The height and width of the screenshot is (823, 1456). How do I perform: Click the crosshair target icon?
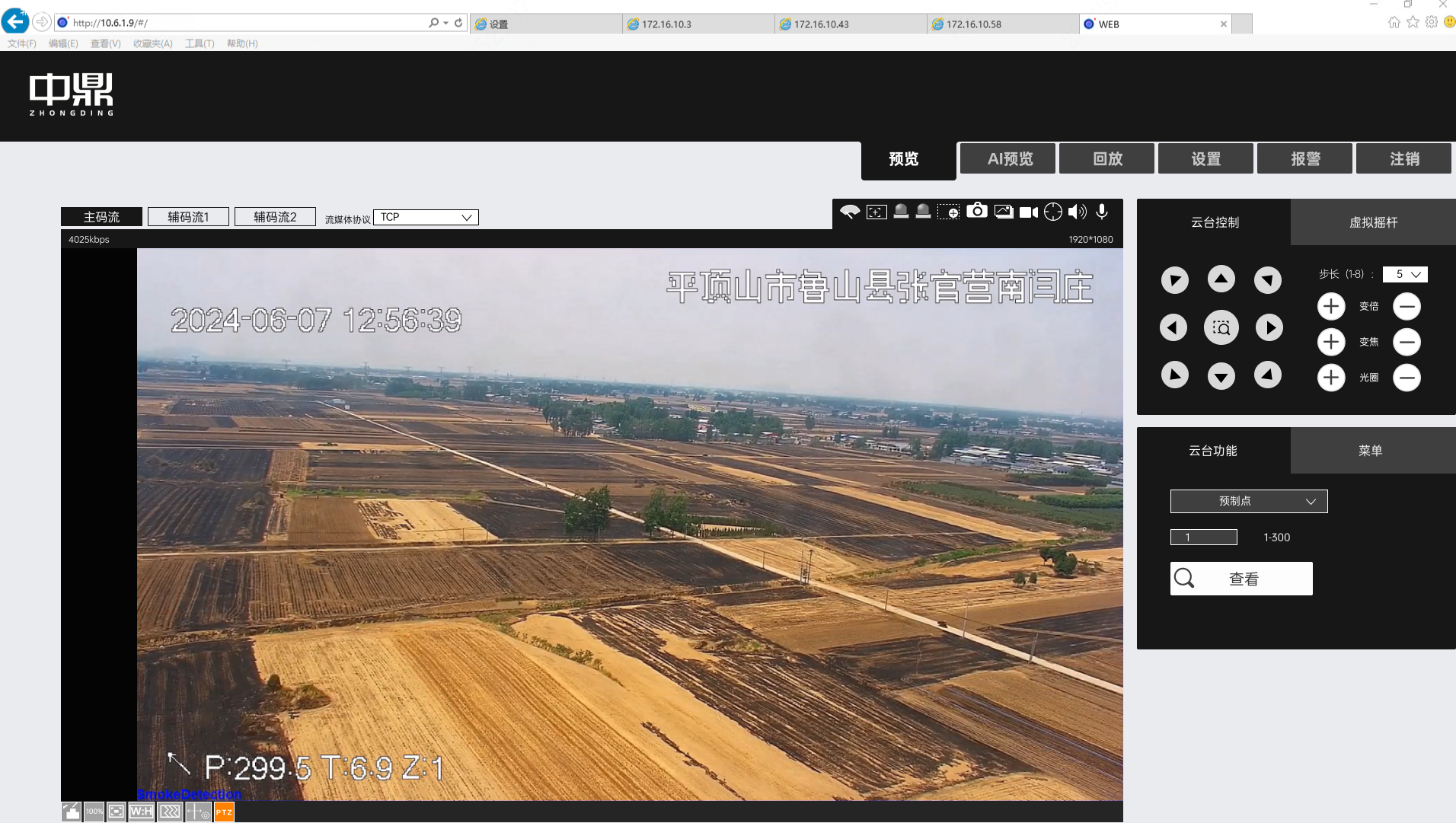coord(1052,212)
